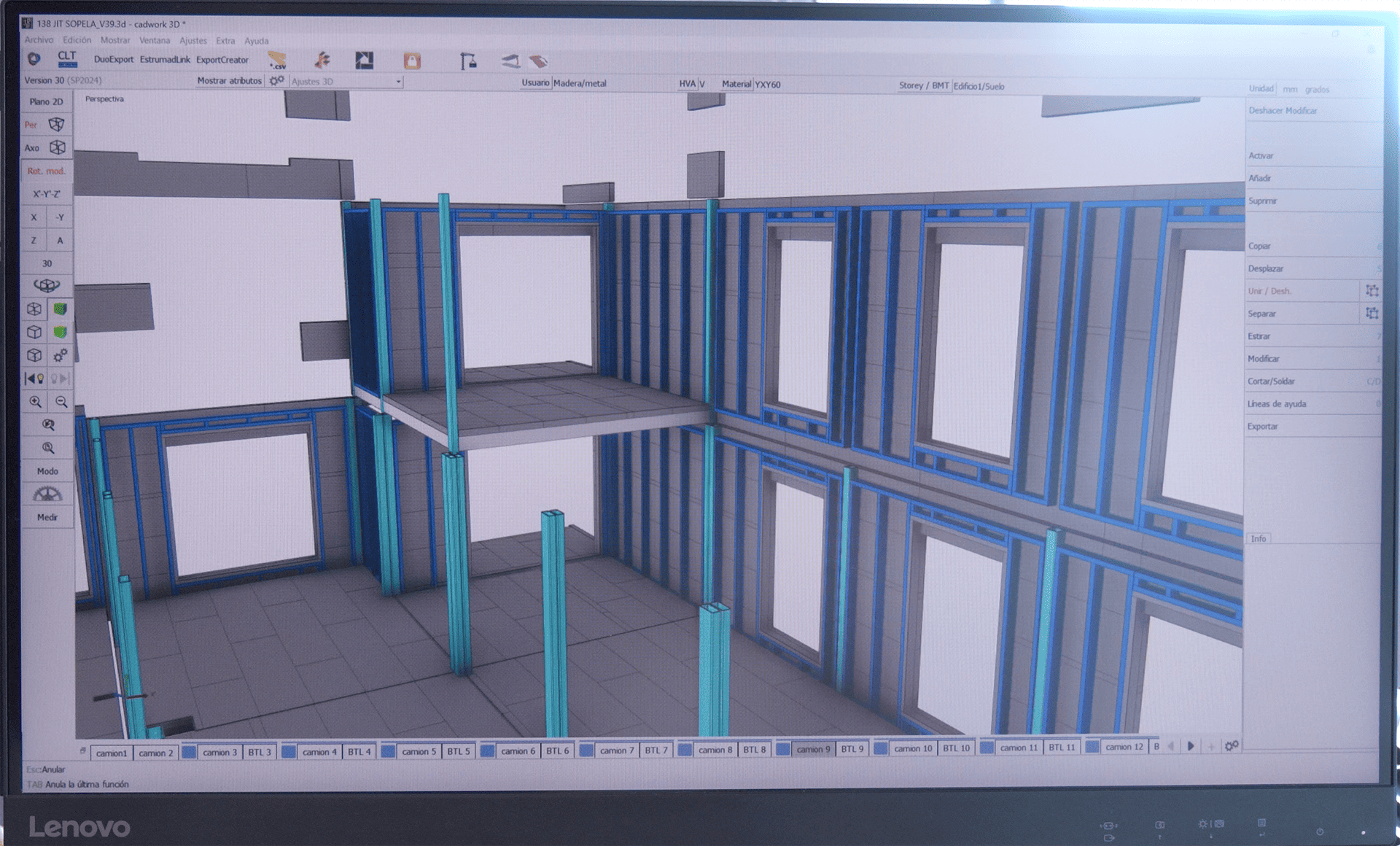Image resolution: width=1400 pixels, height=846 pixels.
Task: Open the Material YXY60 field
Action: click(x=767, y=85)
